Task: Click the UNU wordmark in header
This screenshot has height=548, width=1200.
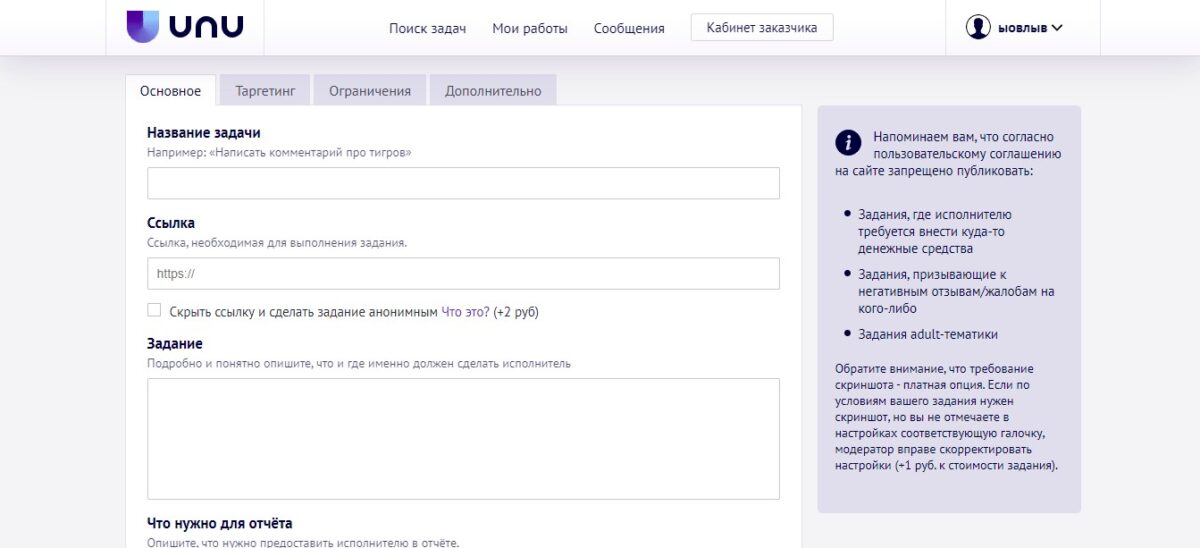Action: (x=206, y=27)
